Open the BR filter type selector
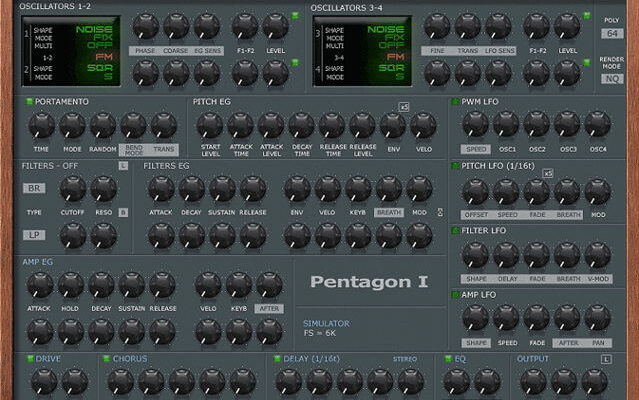639x400 pixels. click(x=35, y=187)
